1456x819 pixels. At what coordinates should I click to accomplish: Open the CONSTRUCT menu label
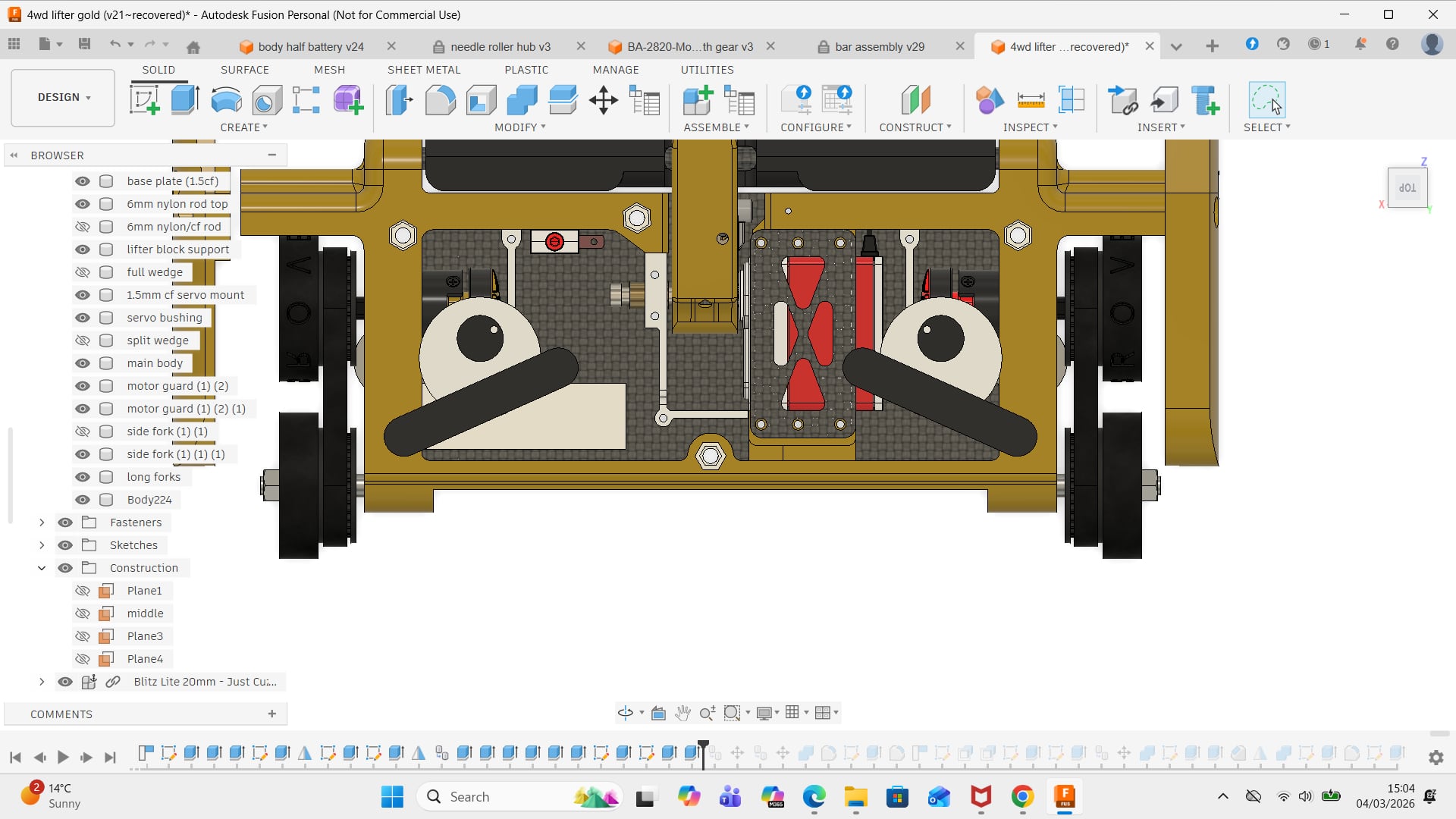coord(915,127)
